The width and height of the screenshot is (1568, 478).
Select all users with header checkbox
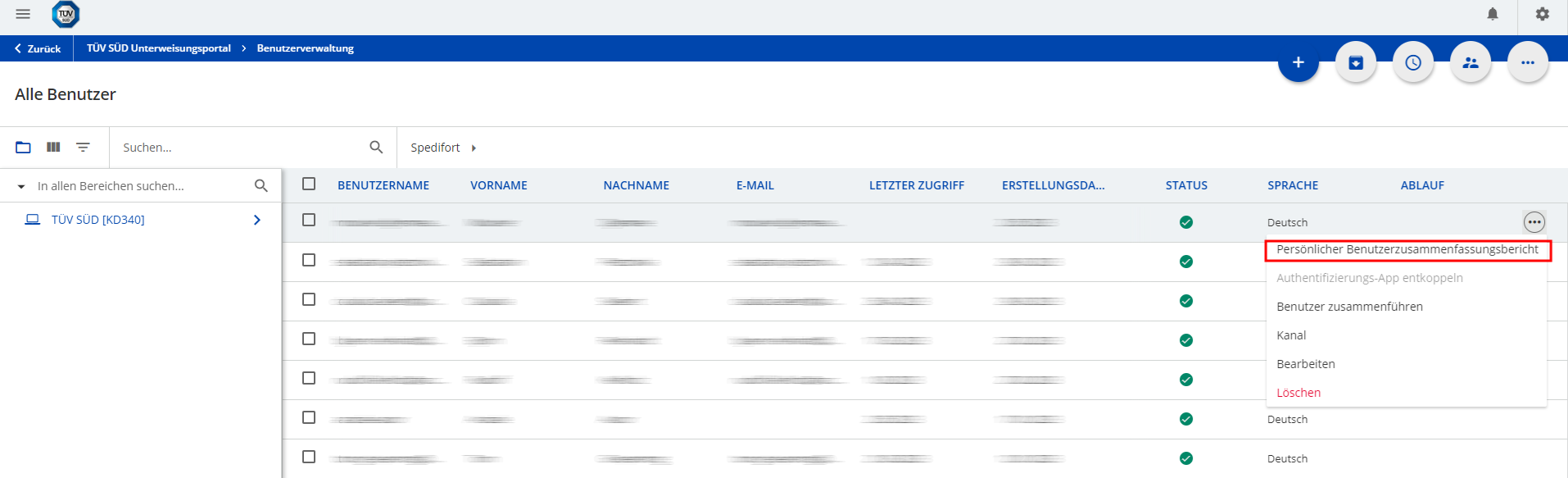pyautogui.click(x=309, y=184)
